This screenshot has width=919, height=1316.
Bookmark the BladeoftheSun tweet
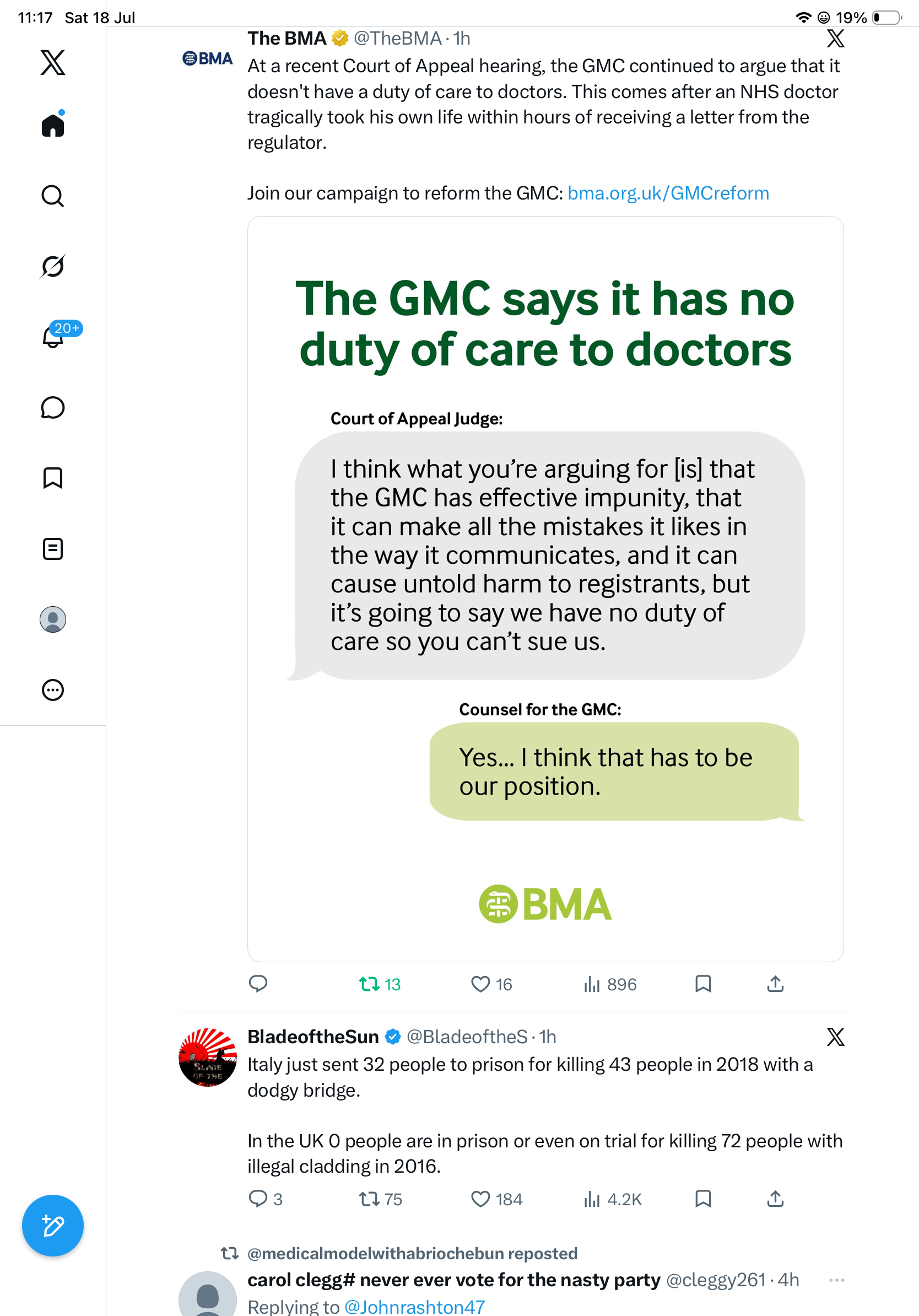[x=703, y=1199]
